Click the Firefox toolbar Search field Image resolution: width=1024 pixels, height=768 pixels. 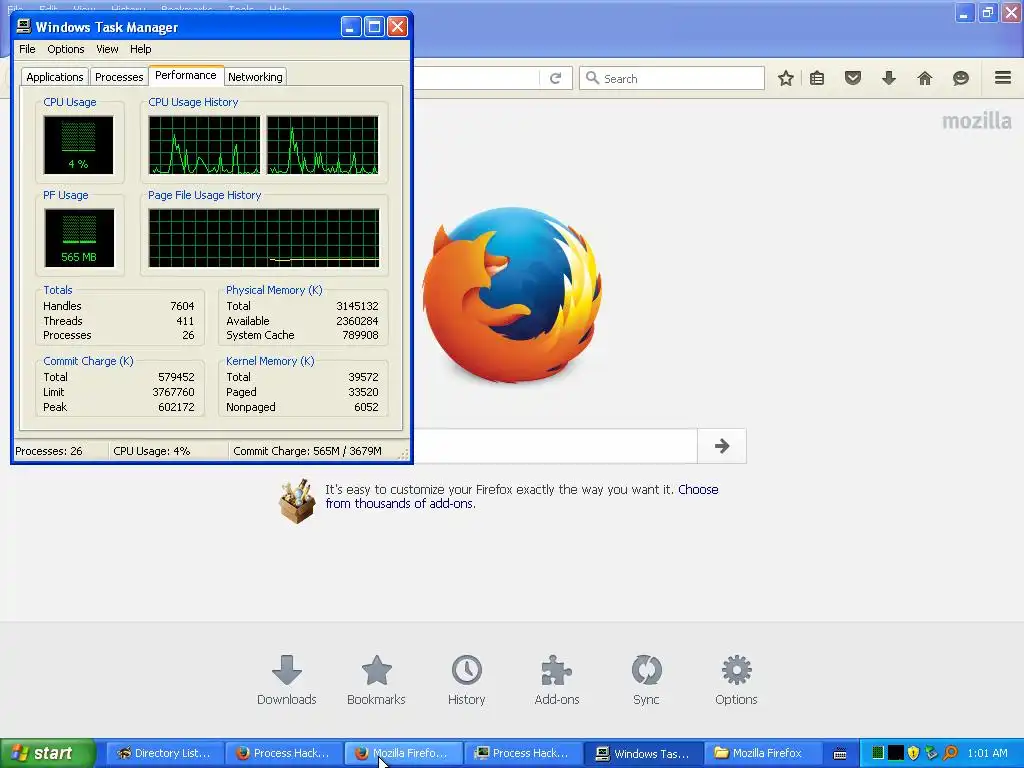point(671,78)
